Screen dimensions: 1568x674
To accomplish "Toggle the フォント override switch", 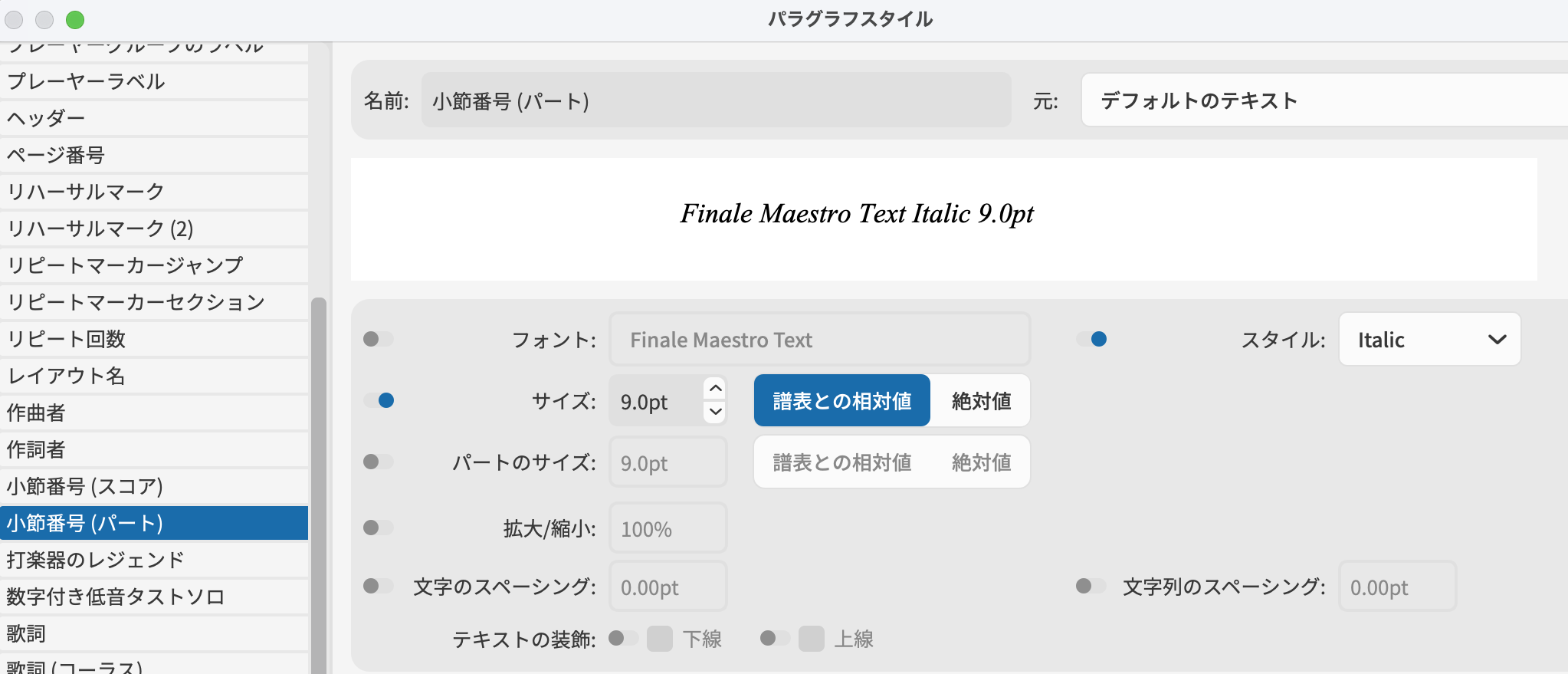I will click(x=378, y=339).
